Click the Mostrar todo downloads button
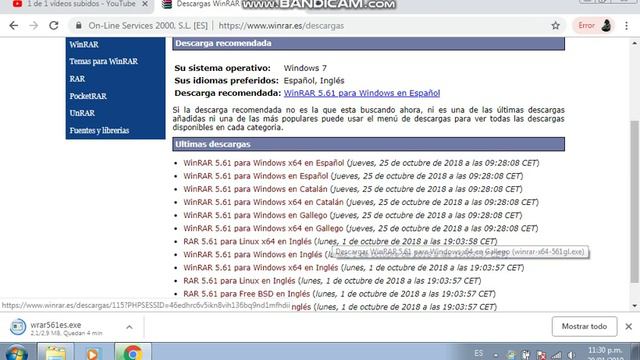This screenshot has height=360, width=640. (584, 327)
